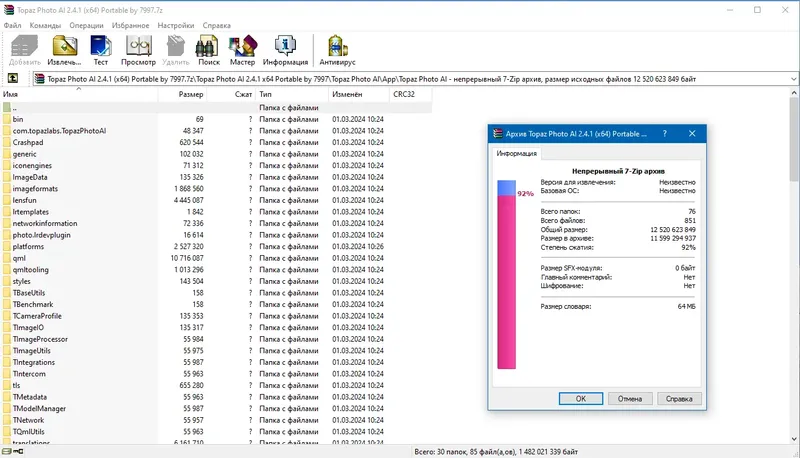
Task: Select the imageformats folder
Action: point(35,189)
